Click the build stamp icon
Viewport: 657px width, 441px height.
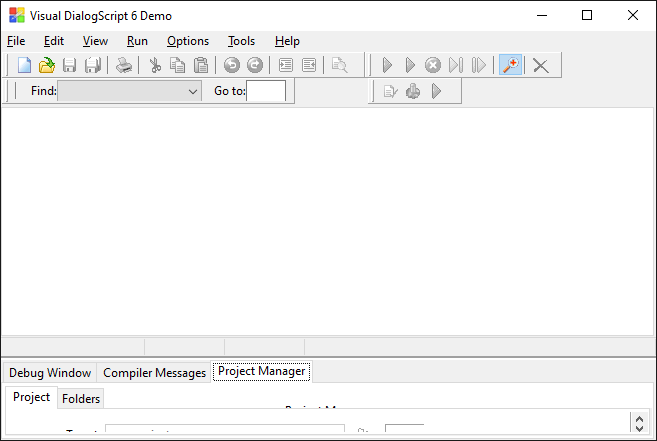(413, 91)
